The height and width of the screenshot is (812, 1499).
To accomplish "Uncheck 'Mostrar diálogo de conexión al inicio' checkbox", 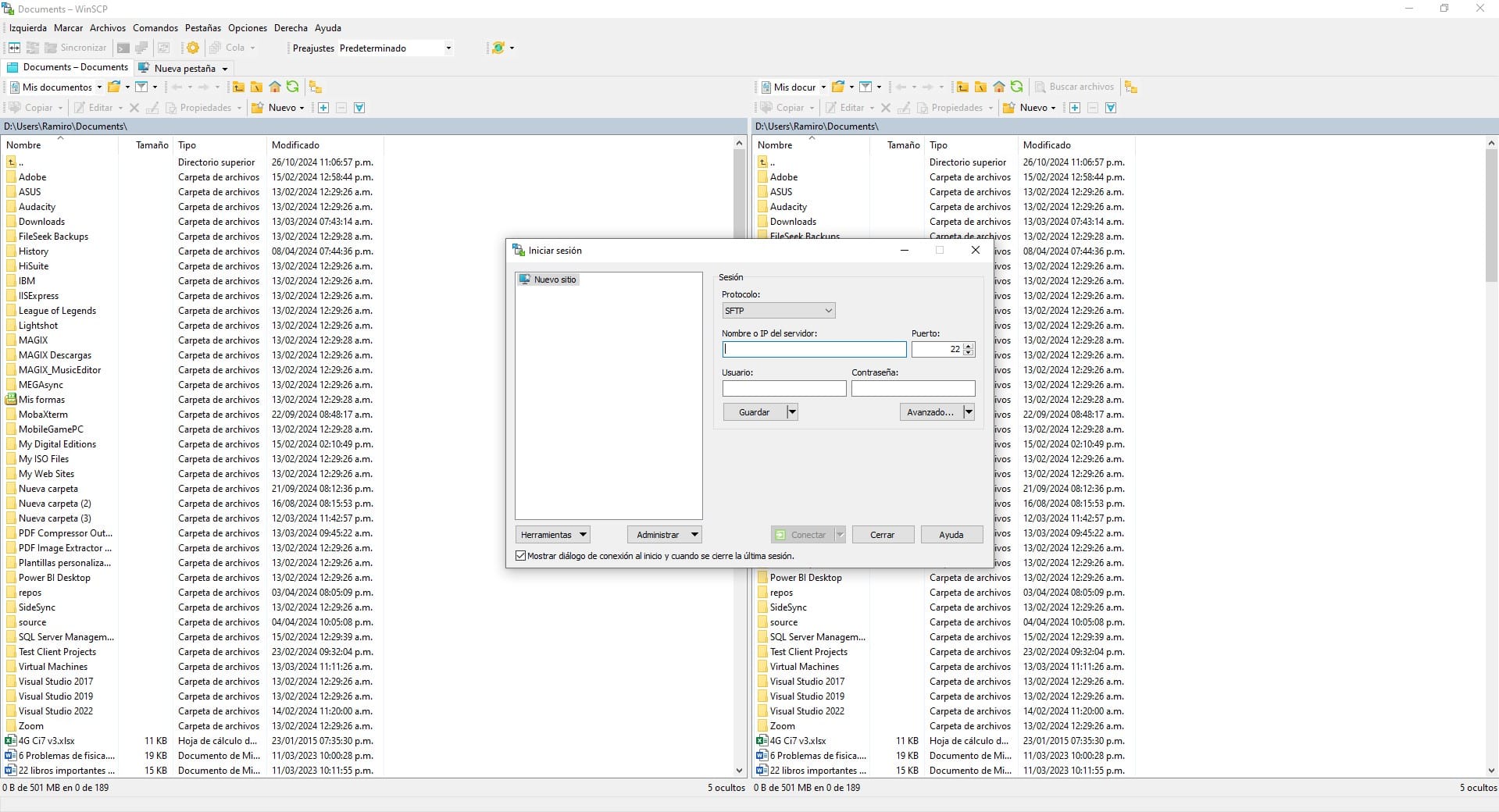I will [521, 556].
